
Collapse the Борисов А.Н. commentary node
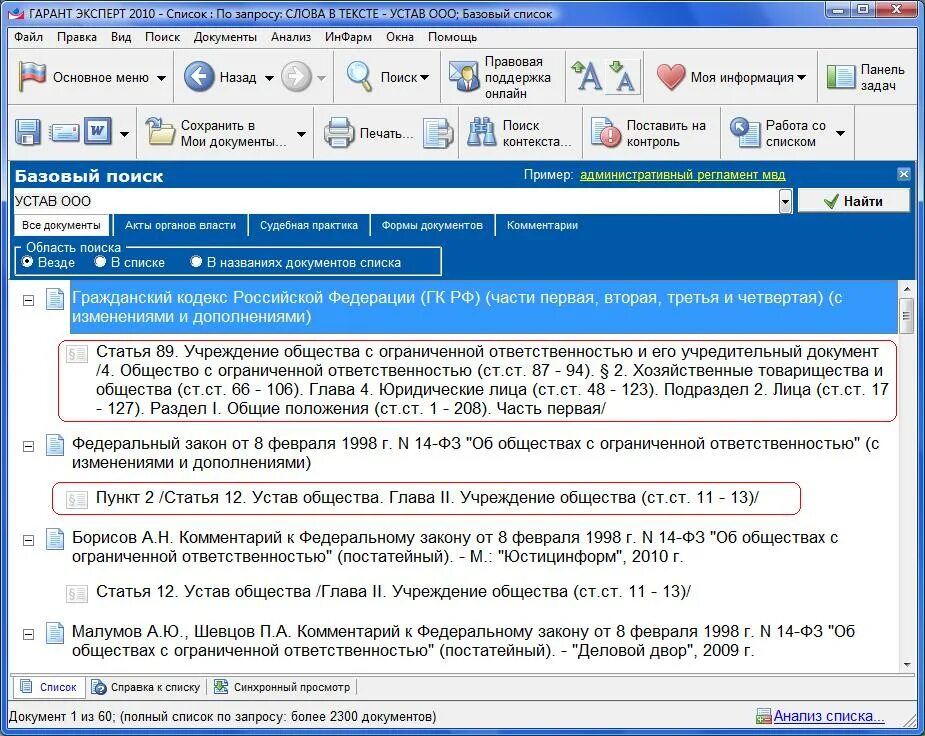[x=28, y=540]
